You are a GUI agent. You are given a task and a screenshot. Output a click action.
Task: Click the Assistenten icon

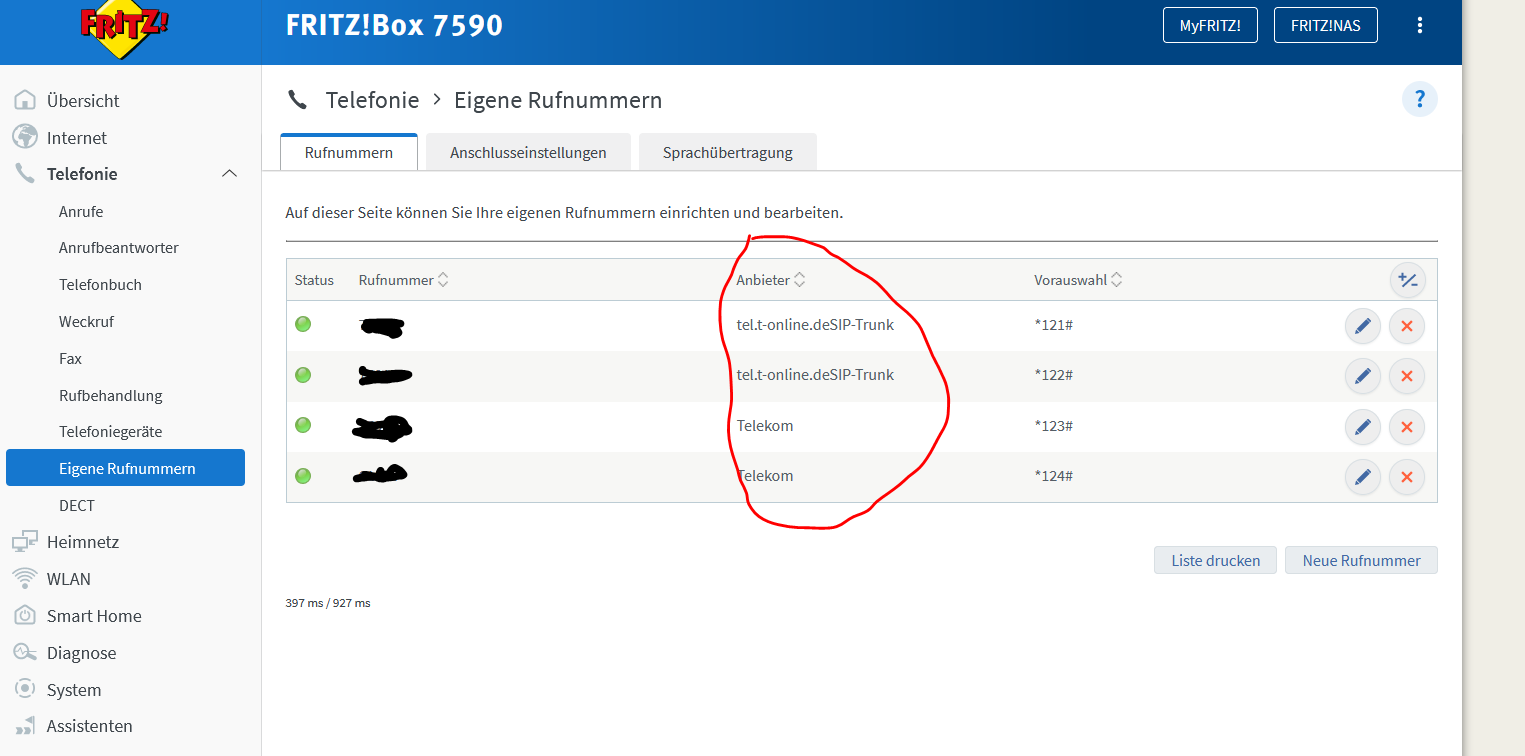click(25, 726)
